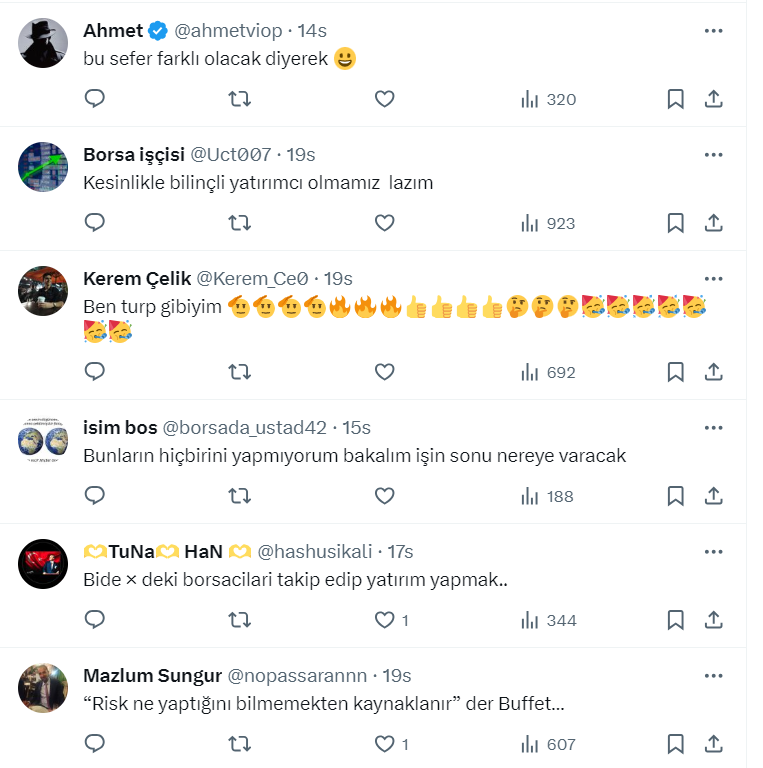Click Mazlum Sungur's profile picture
763x768 pixels.
coord(43,688)
